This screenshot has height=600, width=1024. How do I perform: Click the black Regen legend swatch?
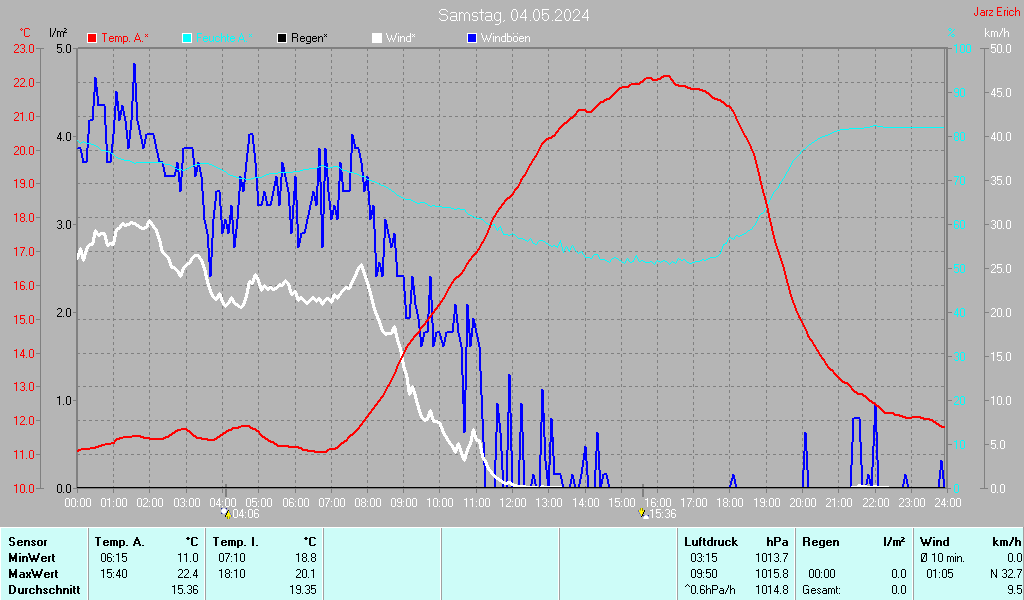[283, 38]
